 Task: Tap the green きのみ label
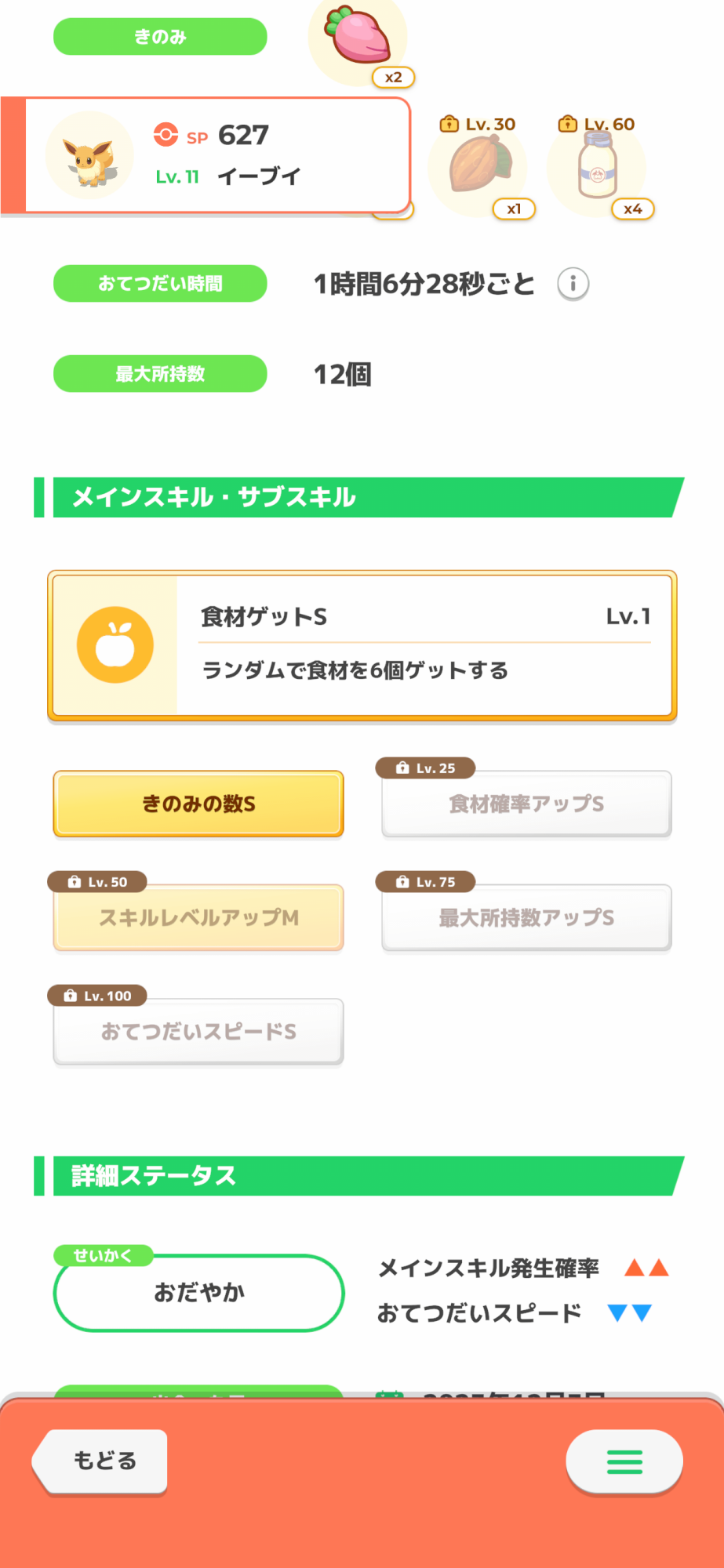160,37
